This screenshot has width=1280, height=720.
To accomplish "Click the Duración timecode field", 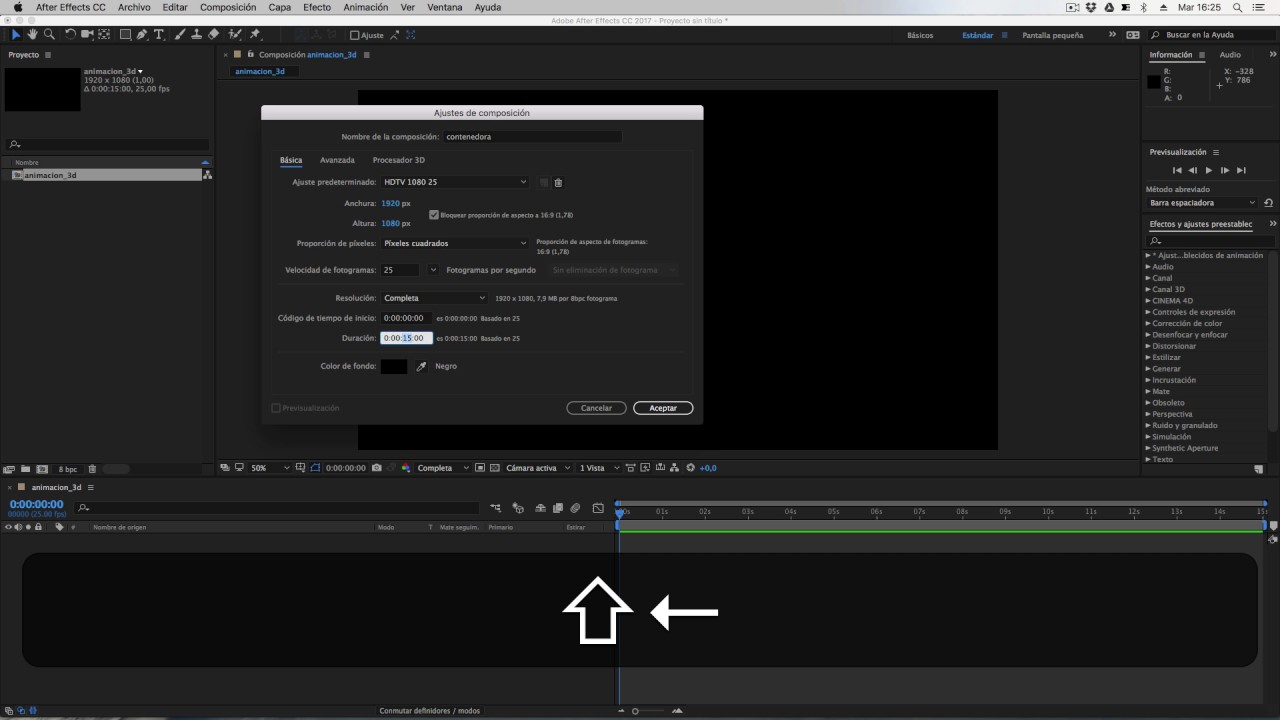I will (407, 338).
